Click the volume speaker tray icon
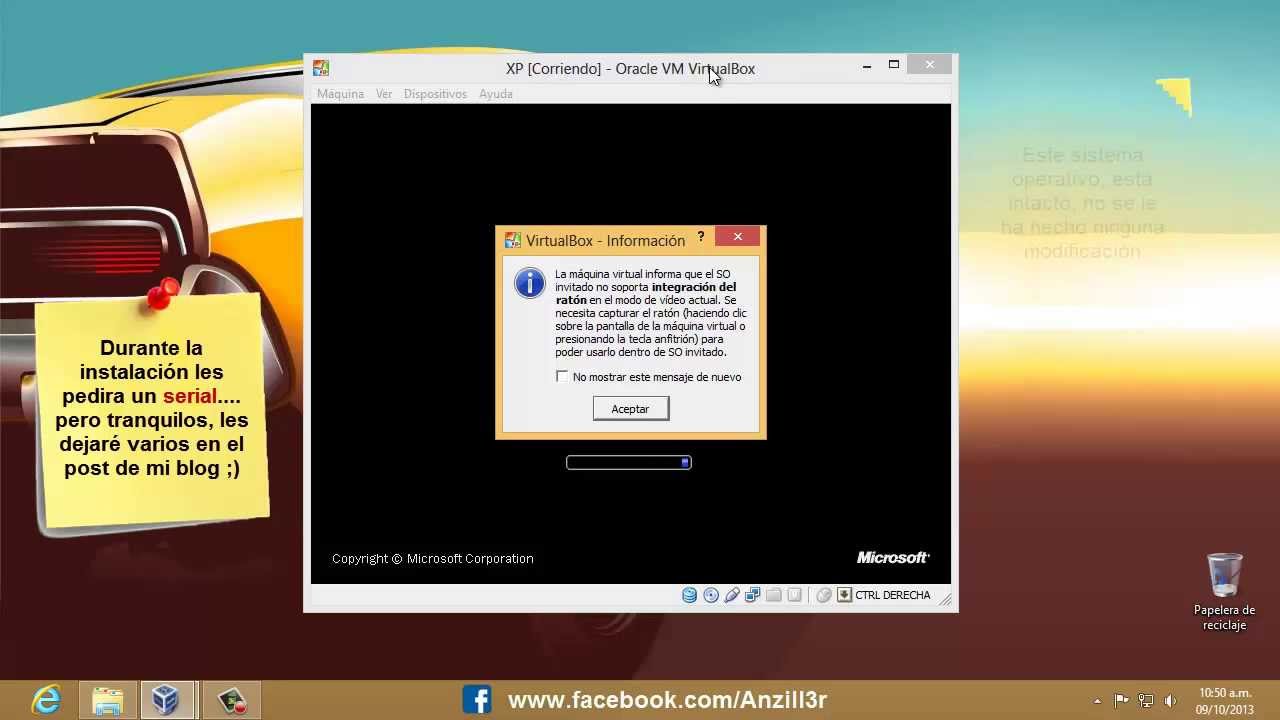This screenshot has width=1280, height=720. [1171, 701]
